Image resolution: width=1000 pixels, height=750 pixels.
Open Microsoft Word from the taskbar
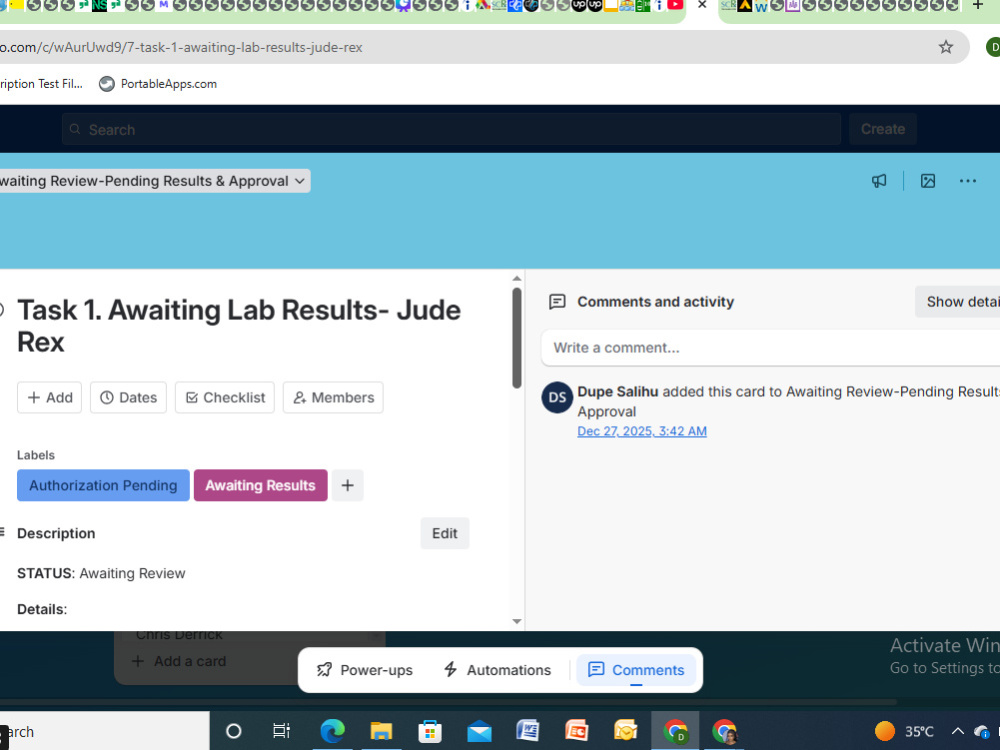pos(527,731)
